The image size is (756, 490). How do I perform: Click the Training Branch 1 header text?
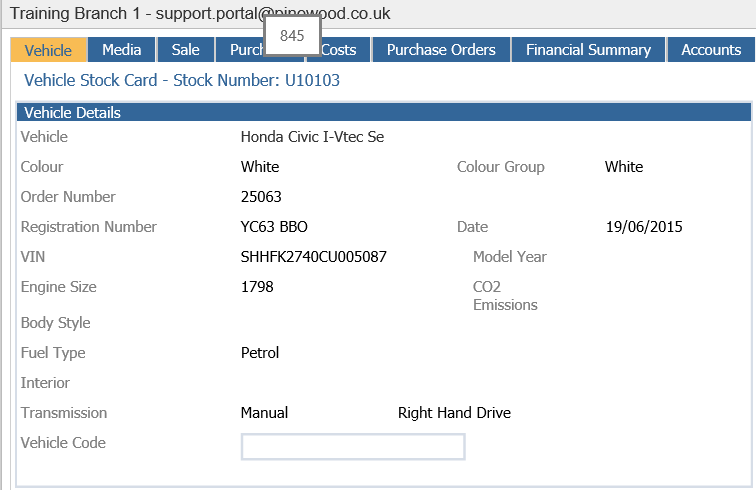75,14
